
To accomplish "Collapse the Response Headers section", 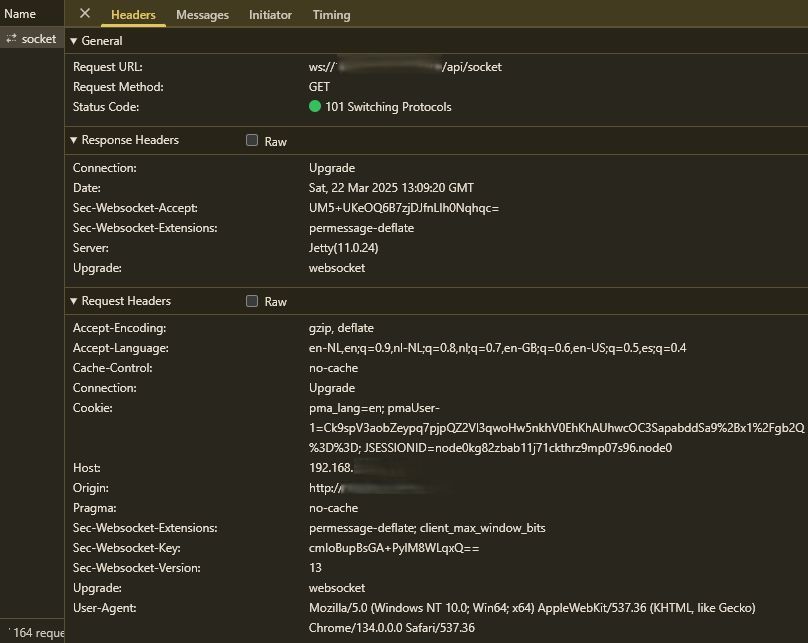I will (x=74, y=141).
